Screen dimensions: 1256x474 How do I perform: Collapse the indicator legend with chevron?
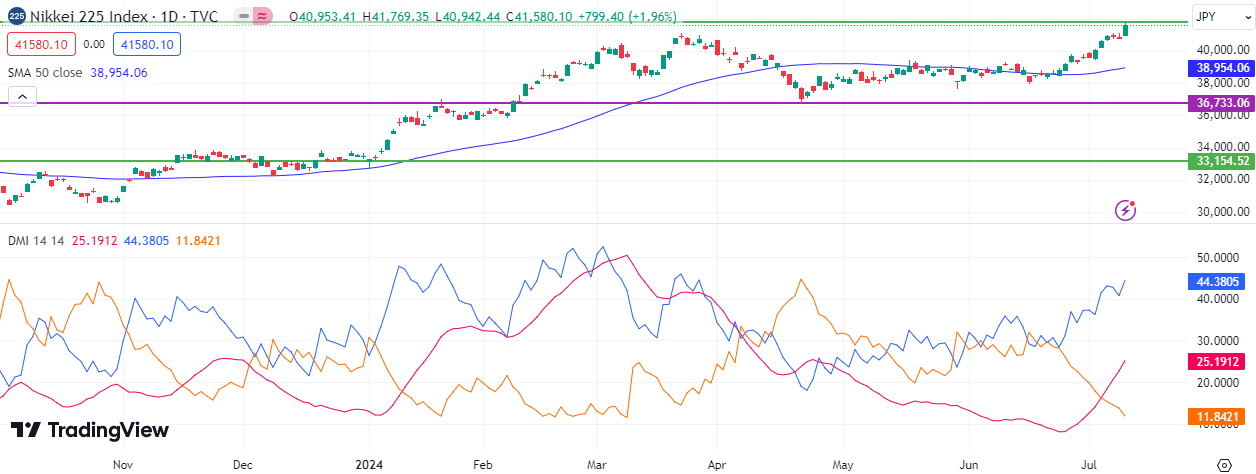pos(22,96)
